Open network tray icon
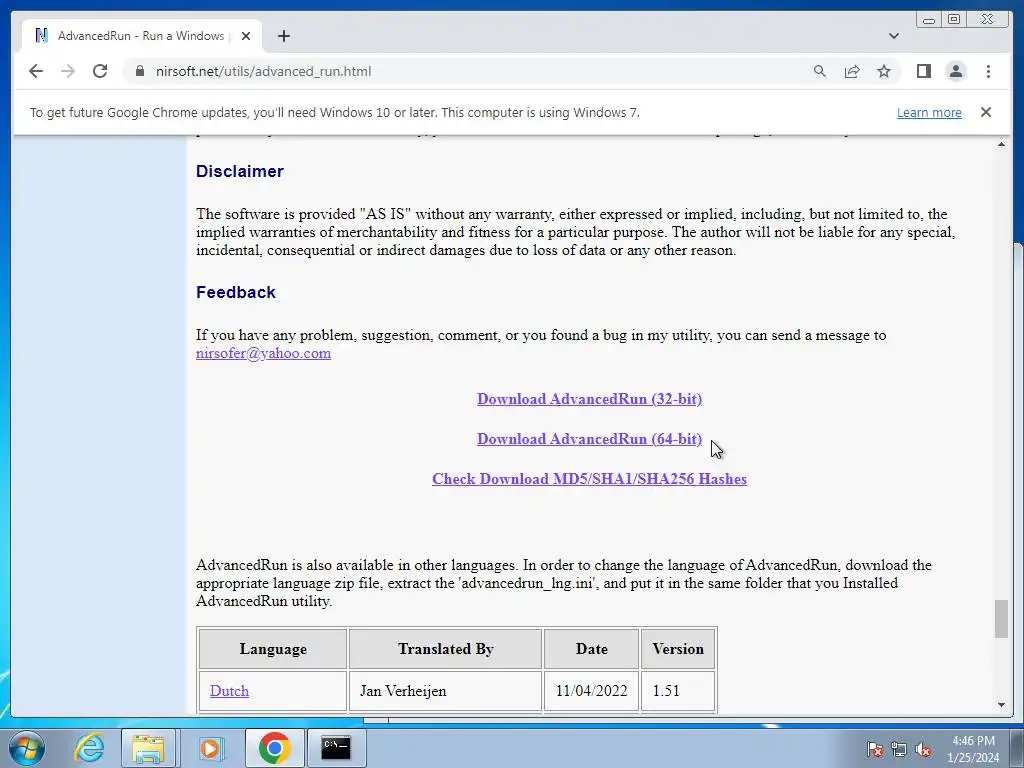The height and width of the screenshot is (768, 1024). (899, 749)
